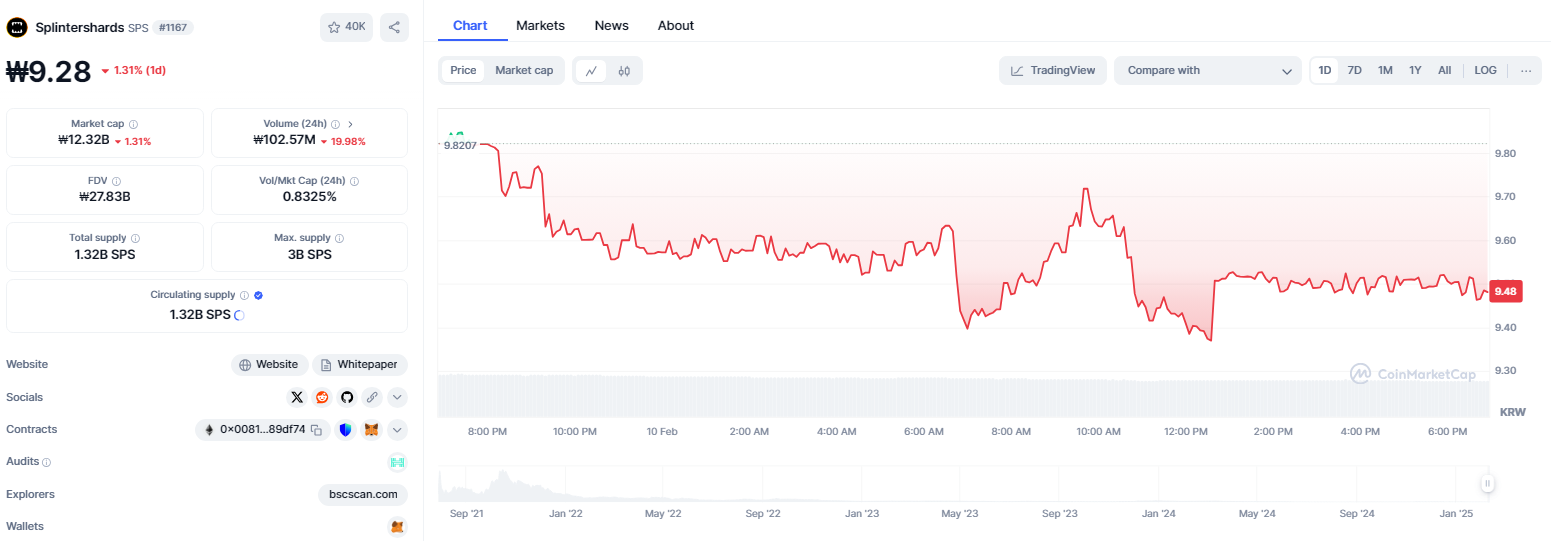This screenshot has width=1551, height=541.
Task: Share this coin page via share icon
Action: coord(394,27)
